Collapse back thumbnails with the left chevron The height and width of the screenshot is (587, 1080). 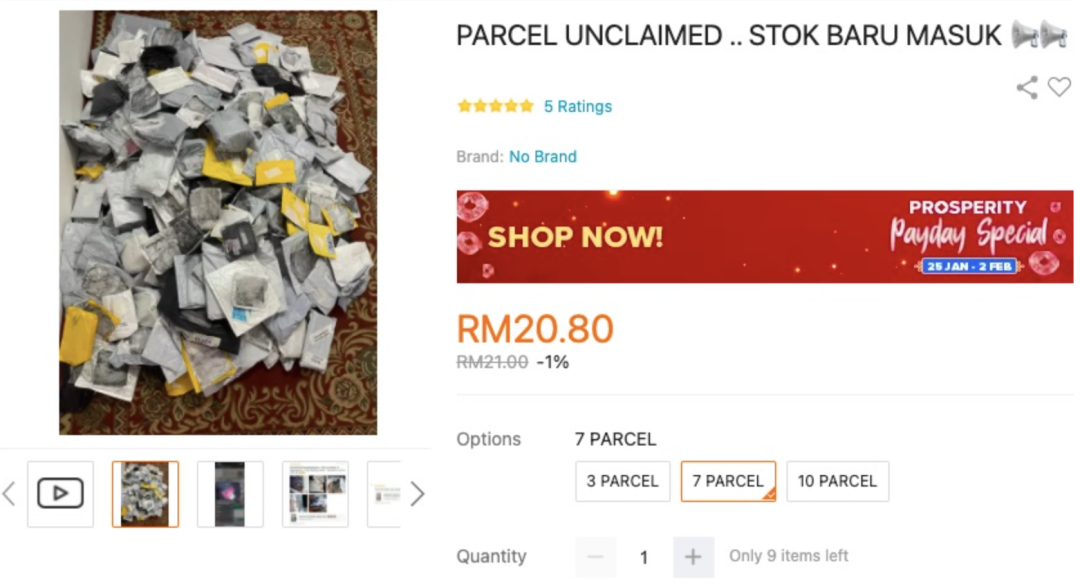[8, 493]
